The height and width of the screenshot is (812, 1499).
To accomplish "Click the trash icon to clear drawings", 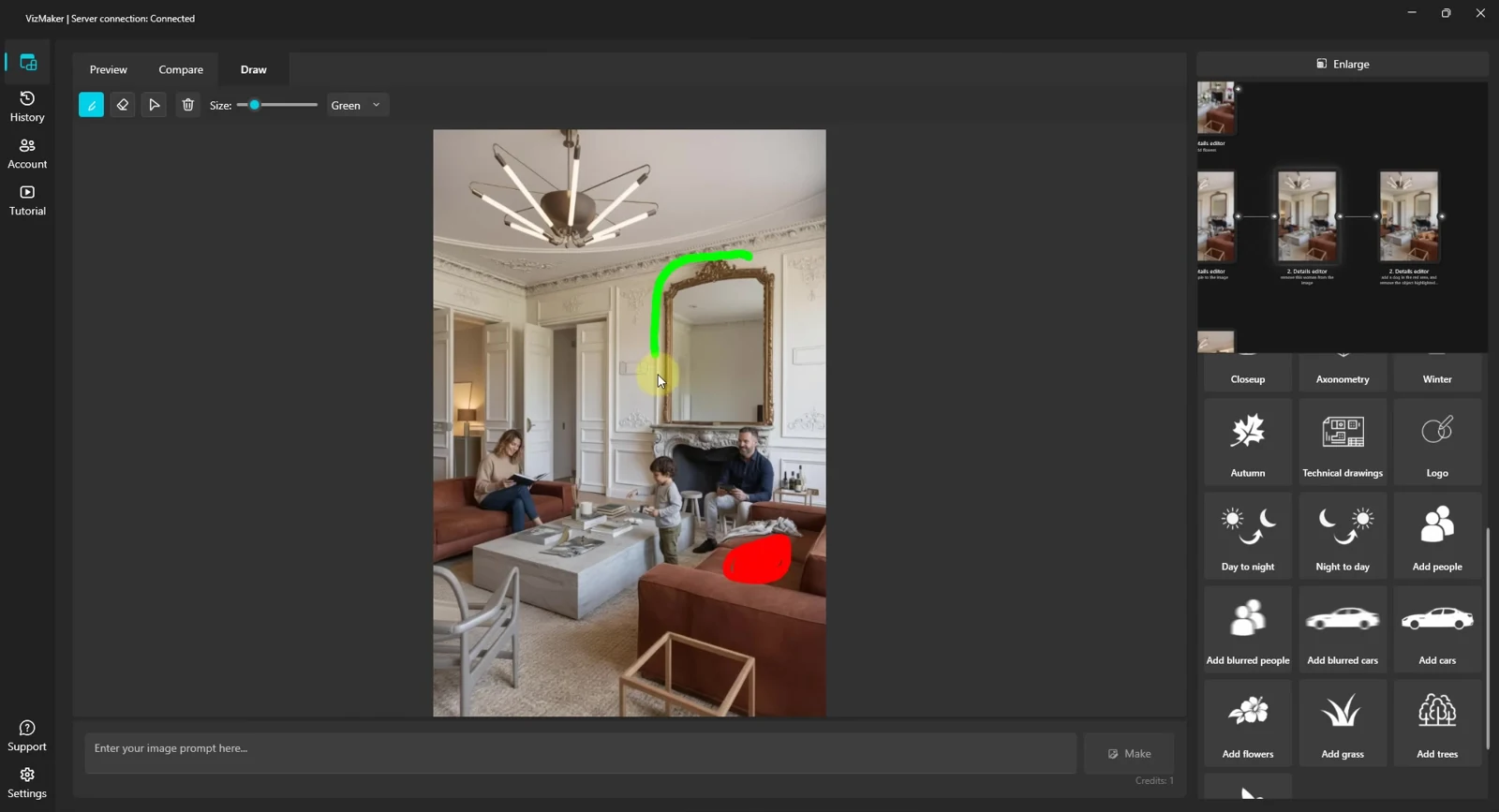I will pos(187,105).
